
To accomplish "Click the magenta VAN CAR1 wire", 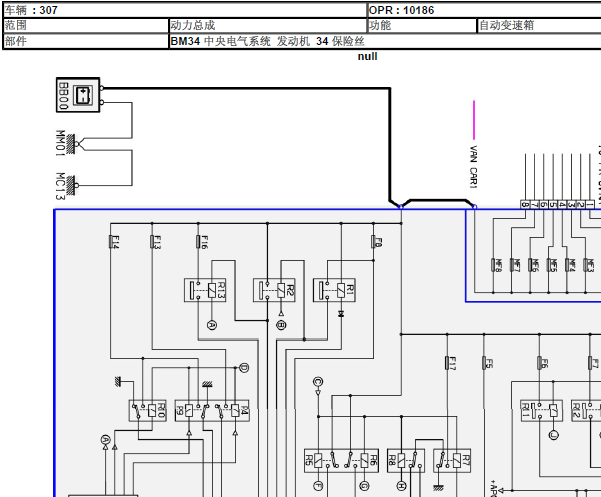I will coord(474,120).
